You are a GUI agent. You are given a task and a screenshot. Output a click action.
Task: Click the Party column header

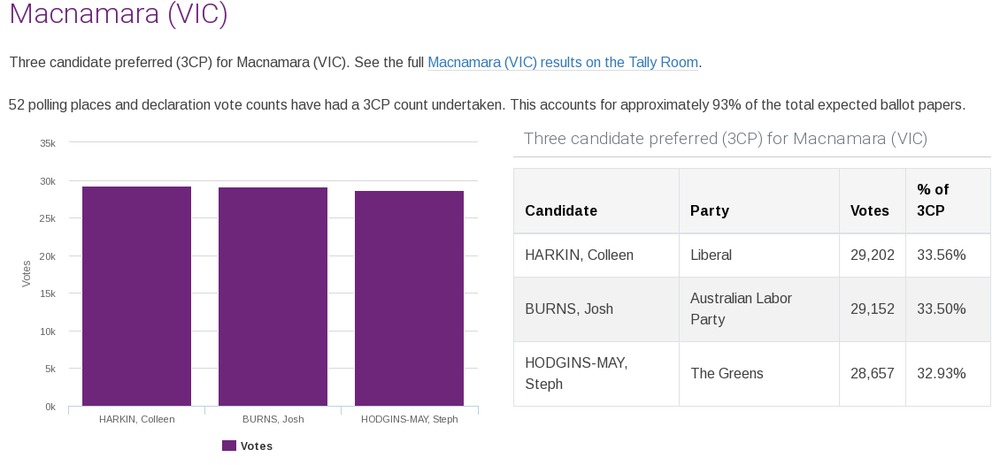tap(709, 211)
